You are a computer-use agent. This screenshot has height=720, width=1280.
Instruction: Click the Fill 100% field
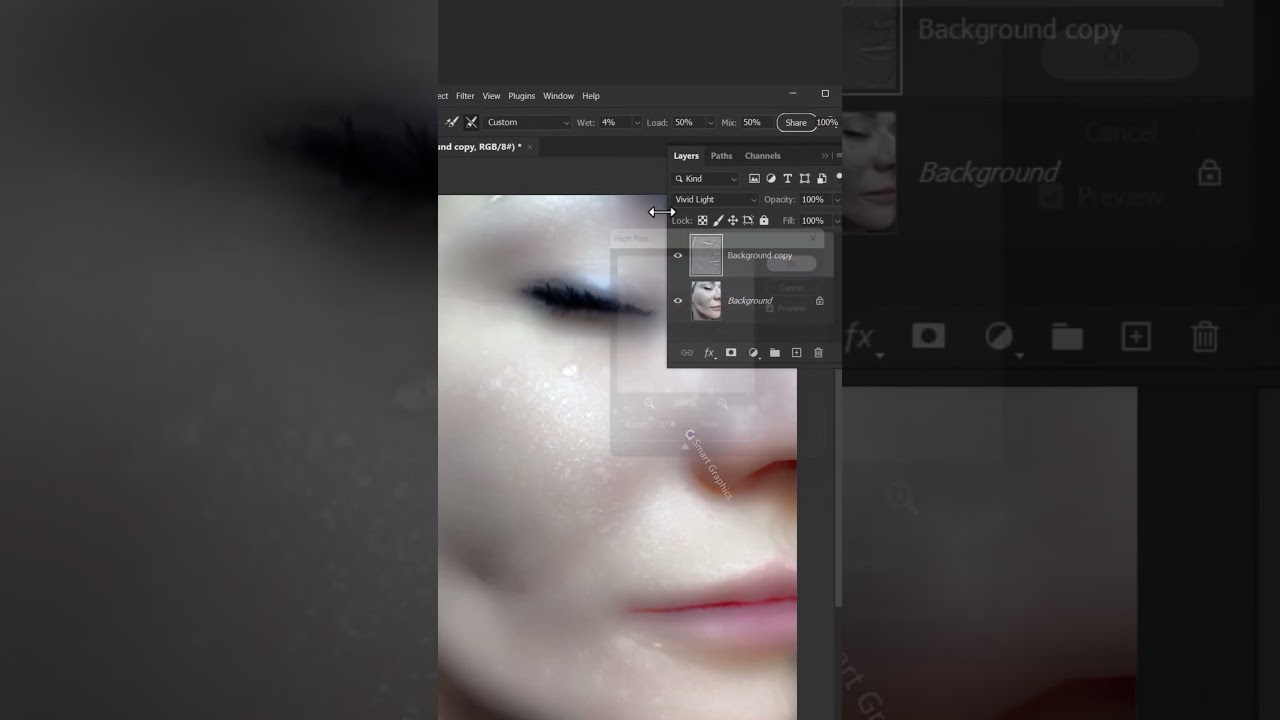pos(814,221)
